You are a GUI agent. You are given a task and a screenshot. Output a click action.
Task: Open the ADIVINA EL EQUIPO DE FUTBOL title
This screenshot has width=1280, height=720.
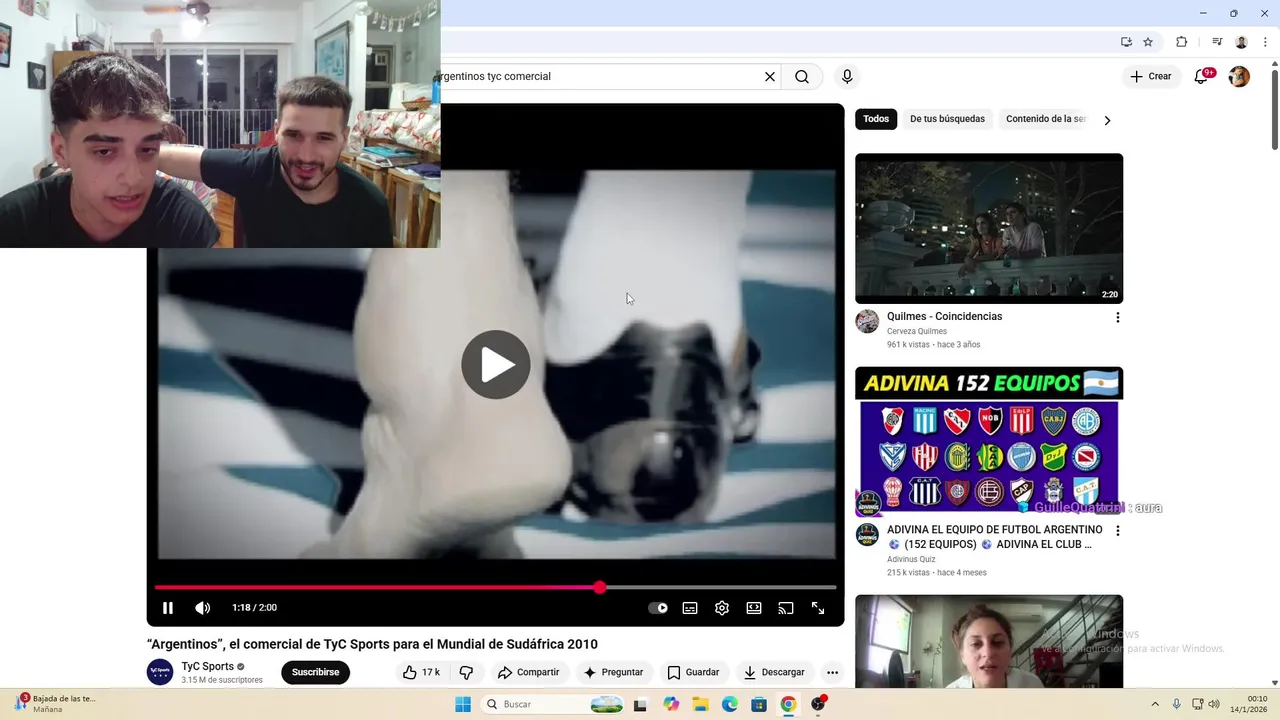(x=995, y=537)
